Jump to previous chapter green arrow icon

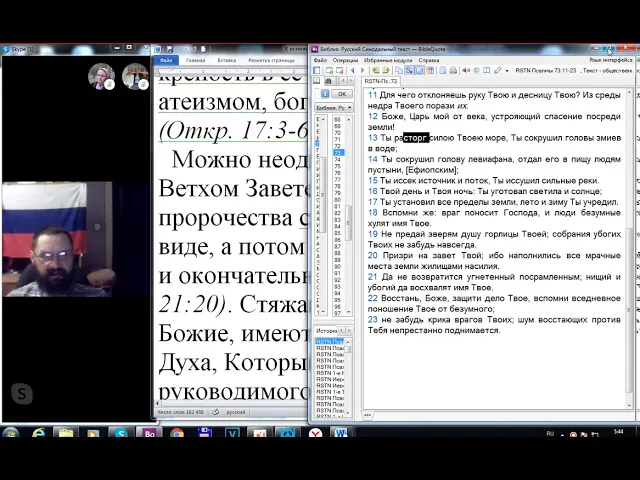[376, 71]
